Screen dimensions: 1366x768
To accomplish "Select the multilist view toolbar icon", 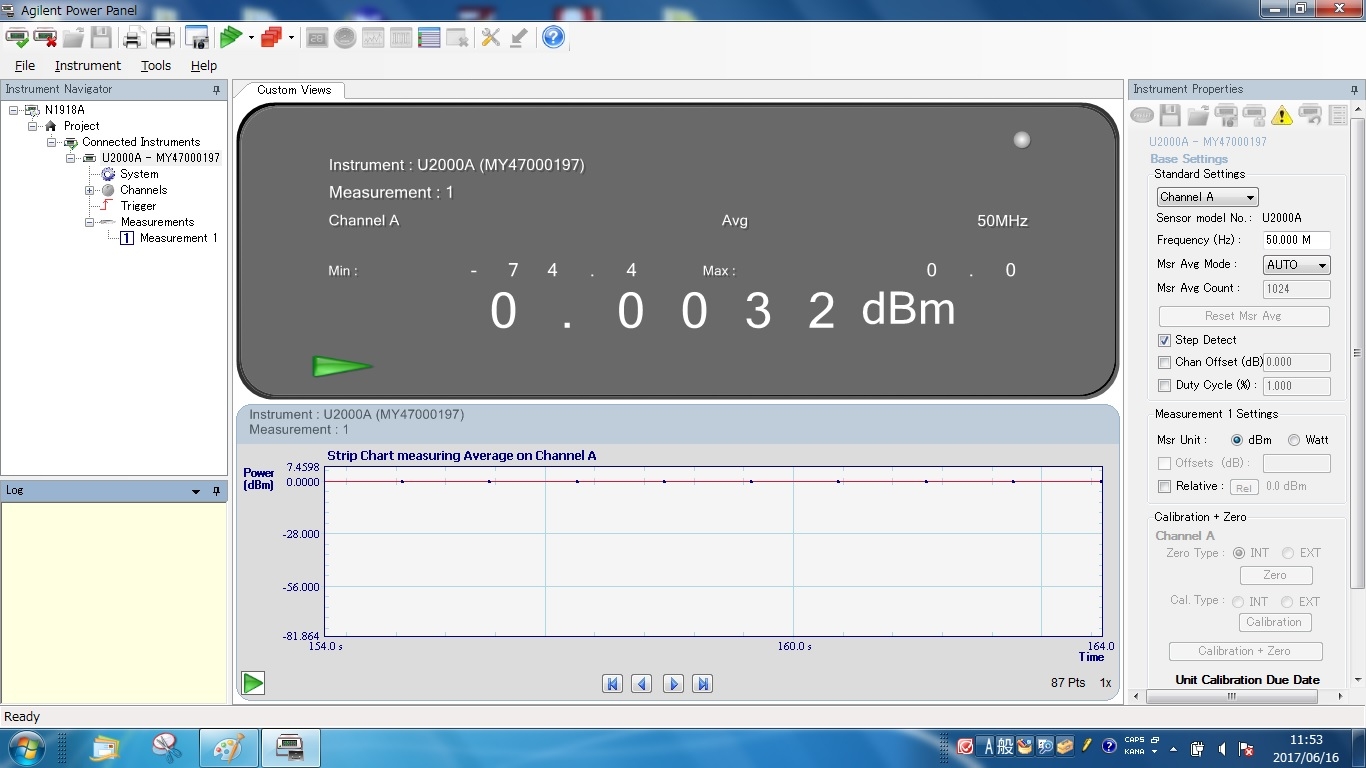I will (x=429, y=38).
